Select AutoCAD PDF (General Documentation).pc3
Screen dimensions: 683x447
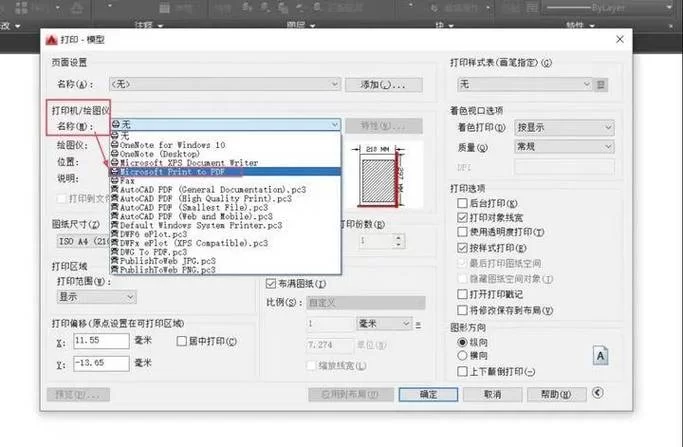pyautogui.click(x=225, y=190)
